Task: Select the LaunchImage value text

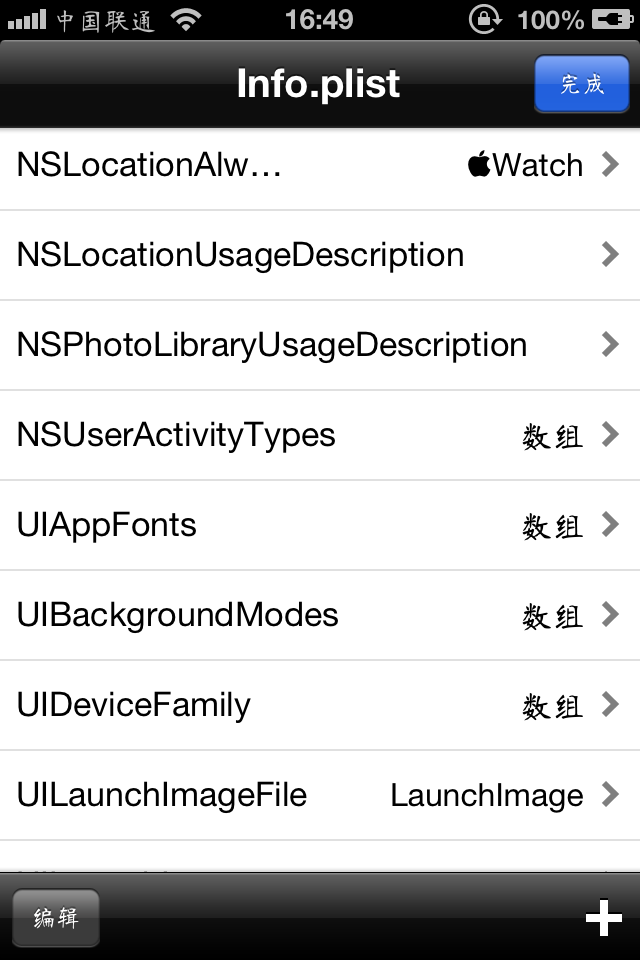Action: point(487,795)
